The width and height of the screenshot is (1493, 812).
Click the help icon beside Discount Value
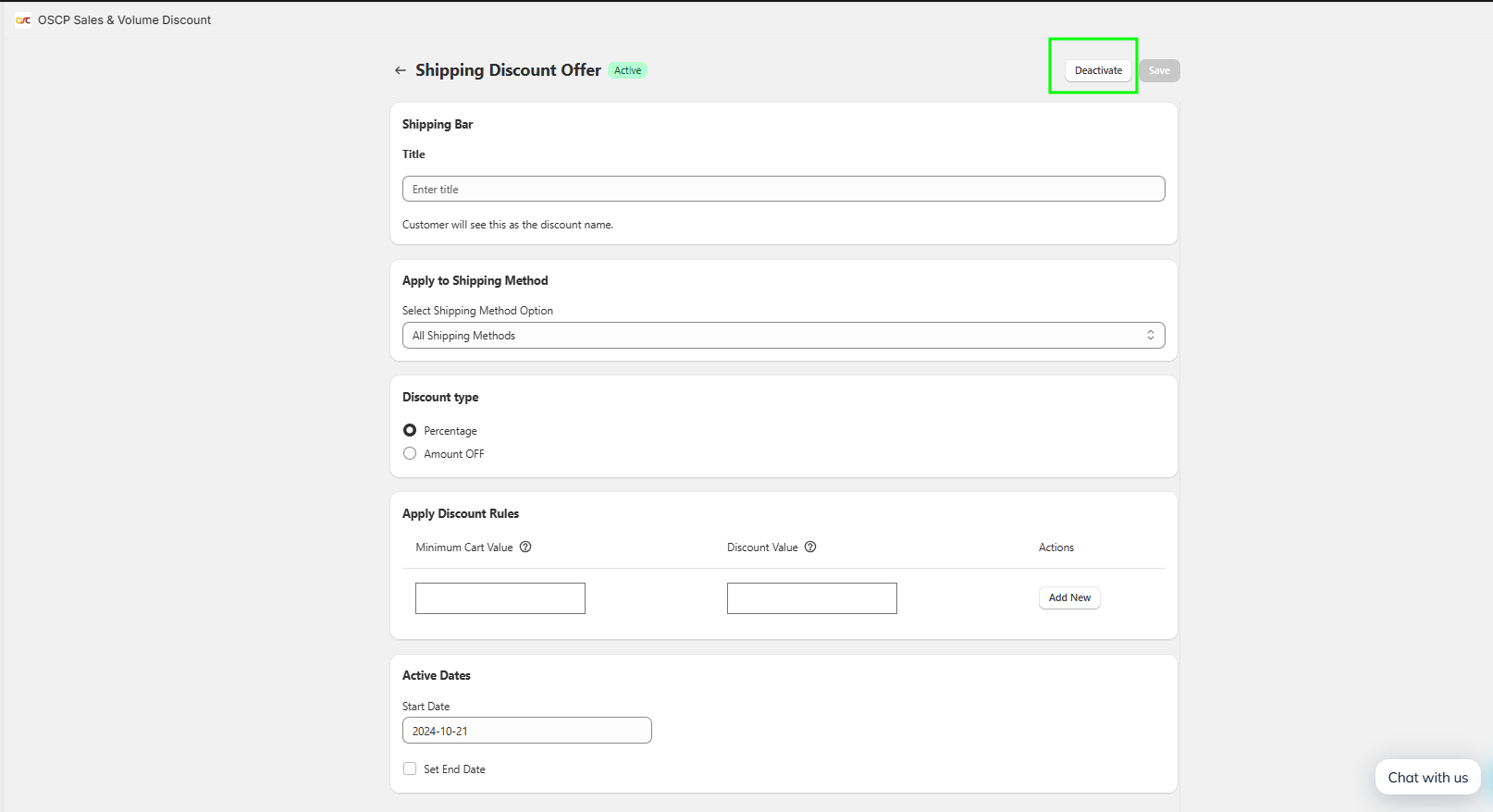coord(810,547)
